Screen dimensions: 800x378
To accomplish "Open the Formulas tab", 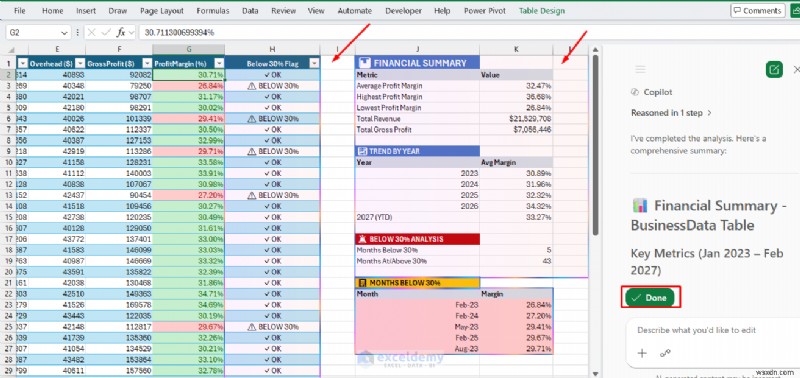I will (x=213, y=11).
